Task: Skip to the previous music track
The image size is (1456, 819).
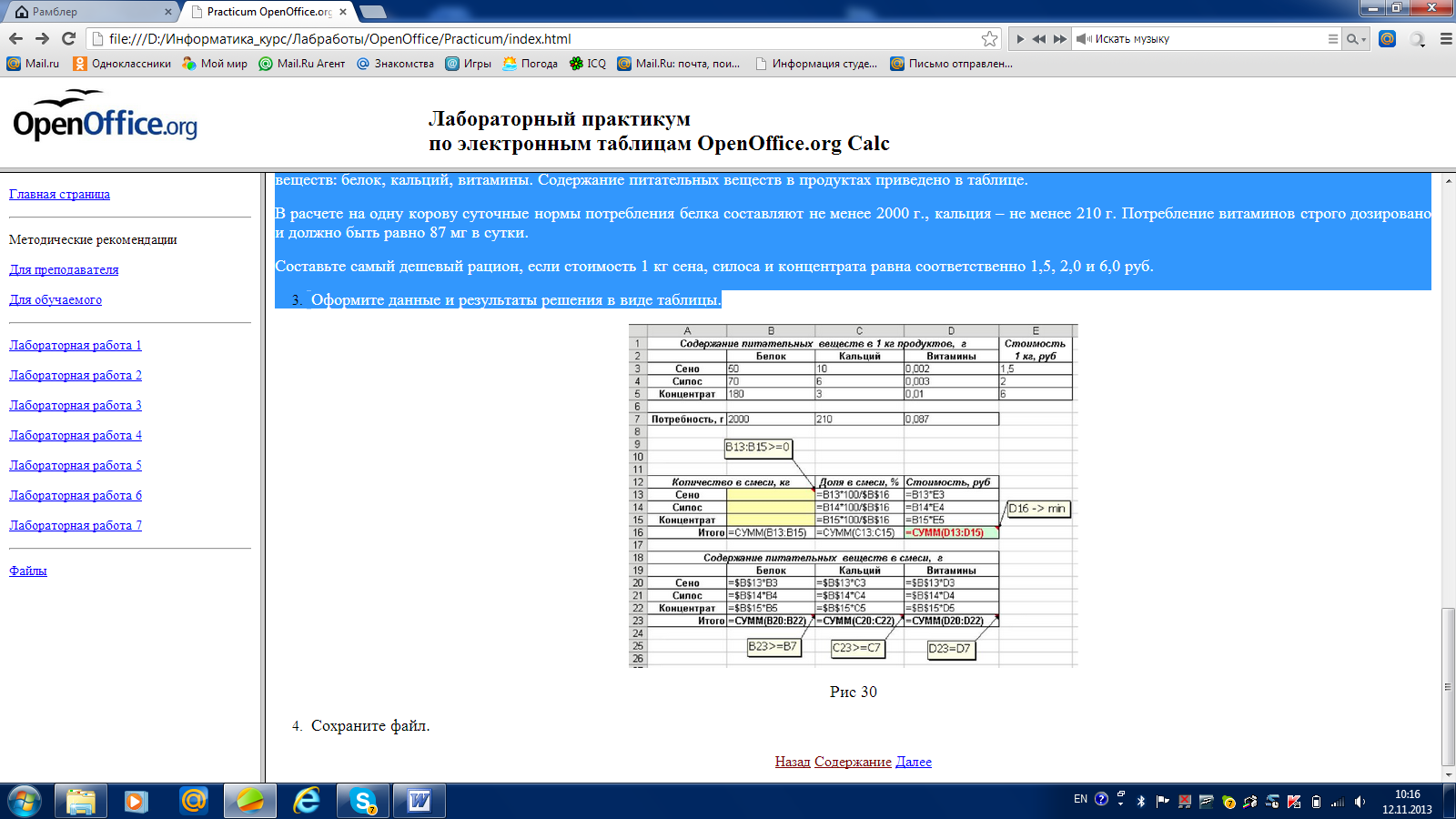Action: tap(1038, 39)
